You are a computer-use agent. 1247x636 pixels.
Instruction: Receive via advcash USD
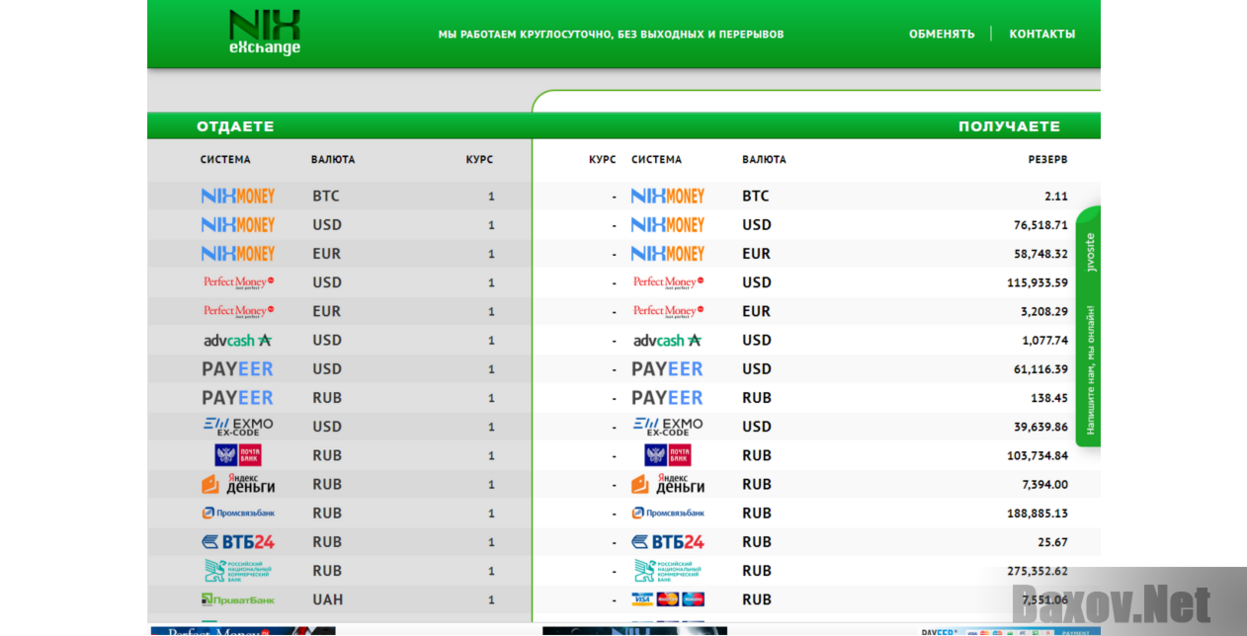click(x=817, y=340)
